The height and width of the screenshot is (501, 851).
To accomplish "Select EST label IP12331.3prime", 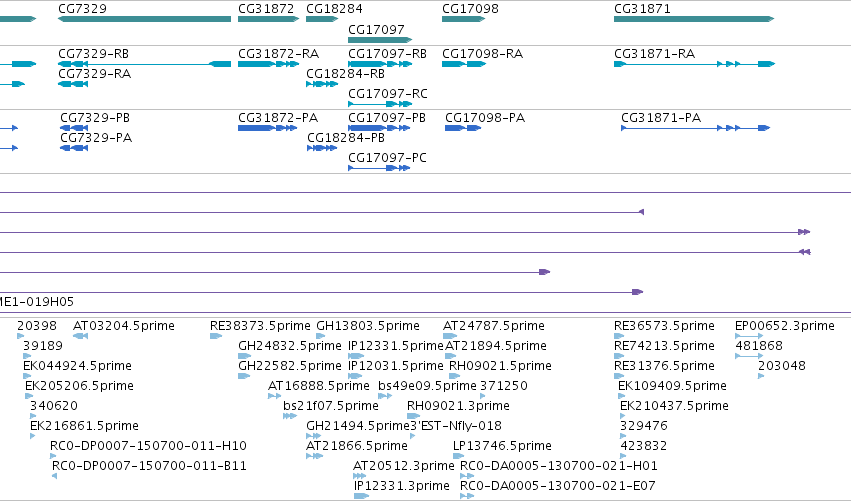I will tap(402, 486).
